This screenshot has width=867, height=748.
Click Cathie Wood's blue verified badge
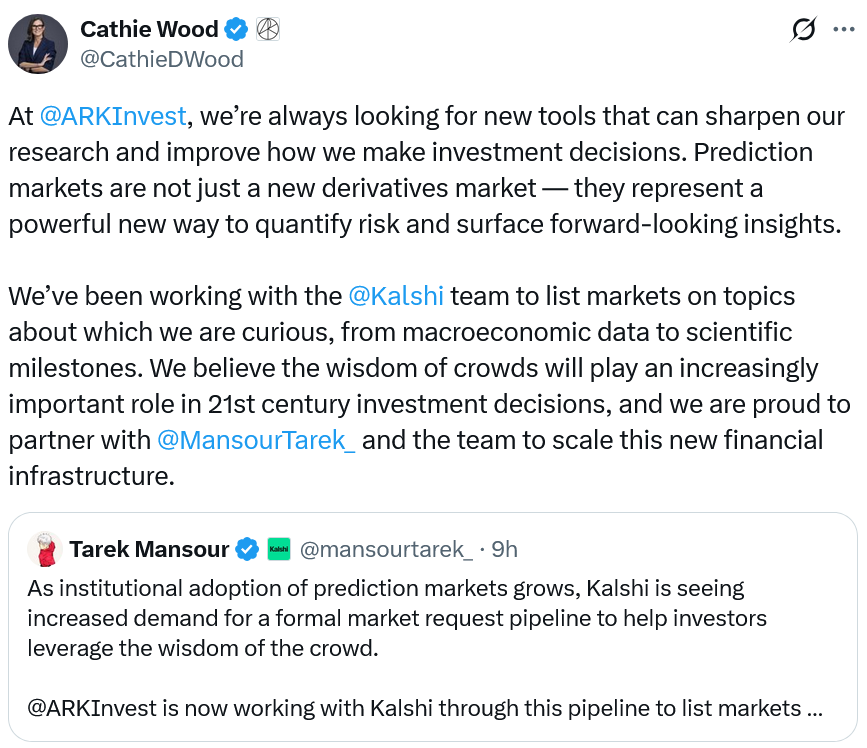234,29
